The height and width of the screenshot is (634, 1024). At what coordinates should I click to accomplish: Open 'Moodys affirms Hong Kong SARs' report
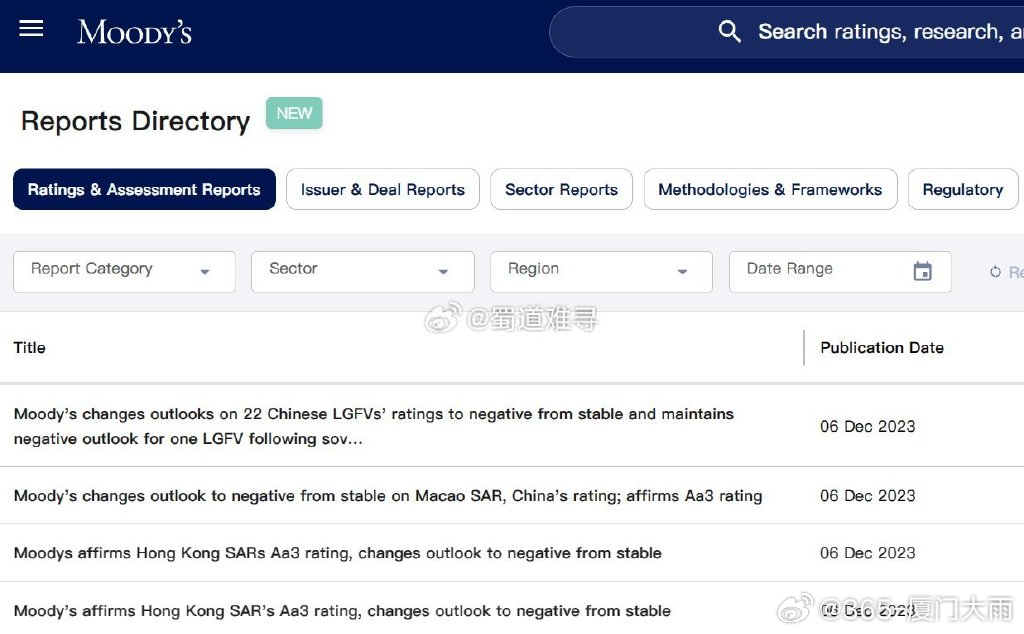[x=338, y=553]
